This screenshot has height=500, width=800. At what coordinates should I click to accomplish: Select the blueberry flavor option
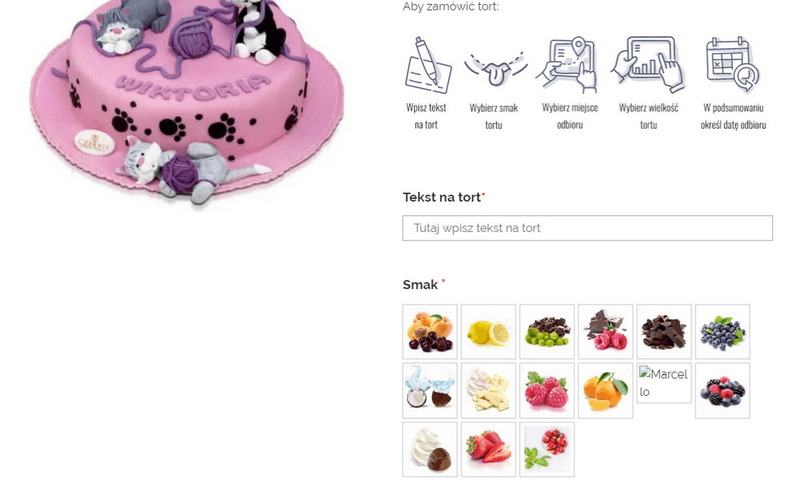coord(722,332)
